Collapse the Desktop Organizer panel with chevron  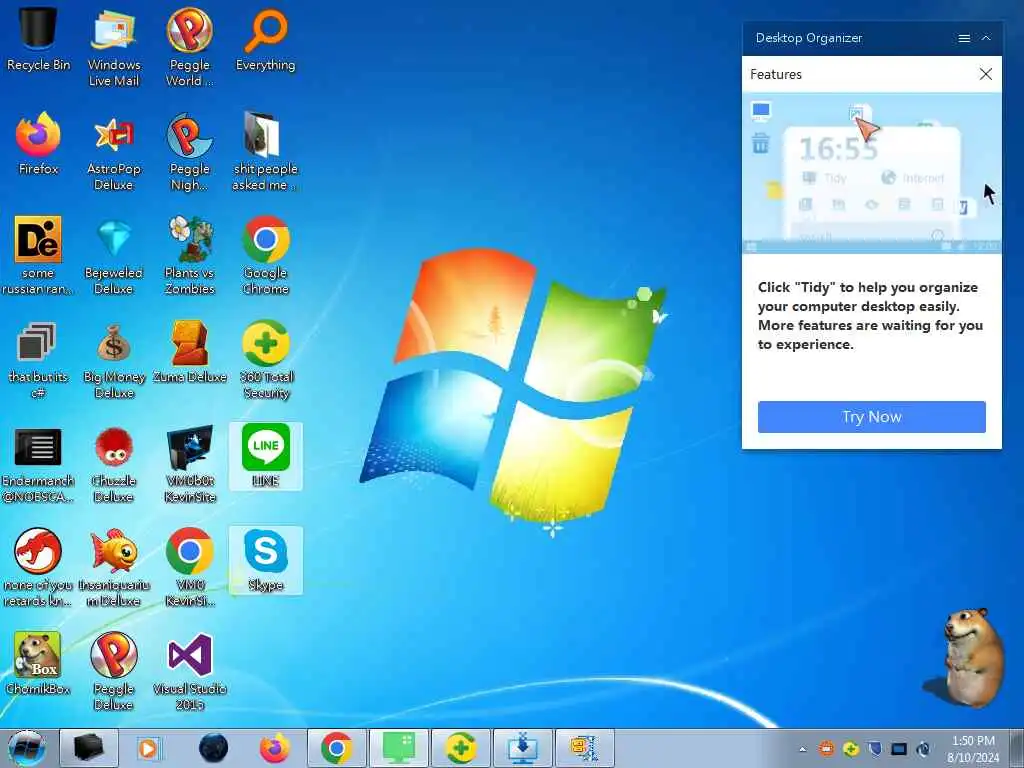pyautogui.click(x=986, y=39)
